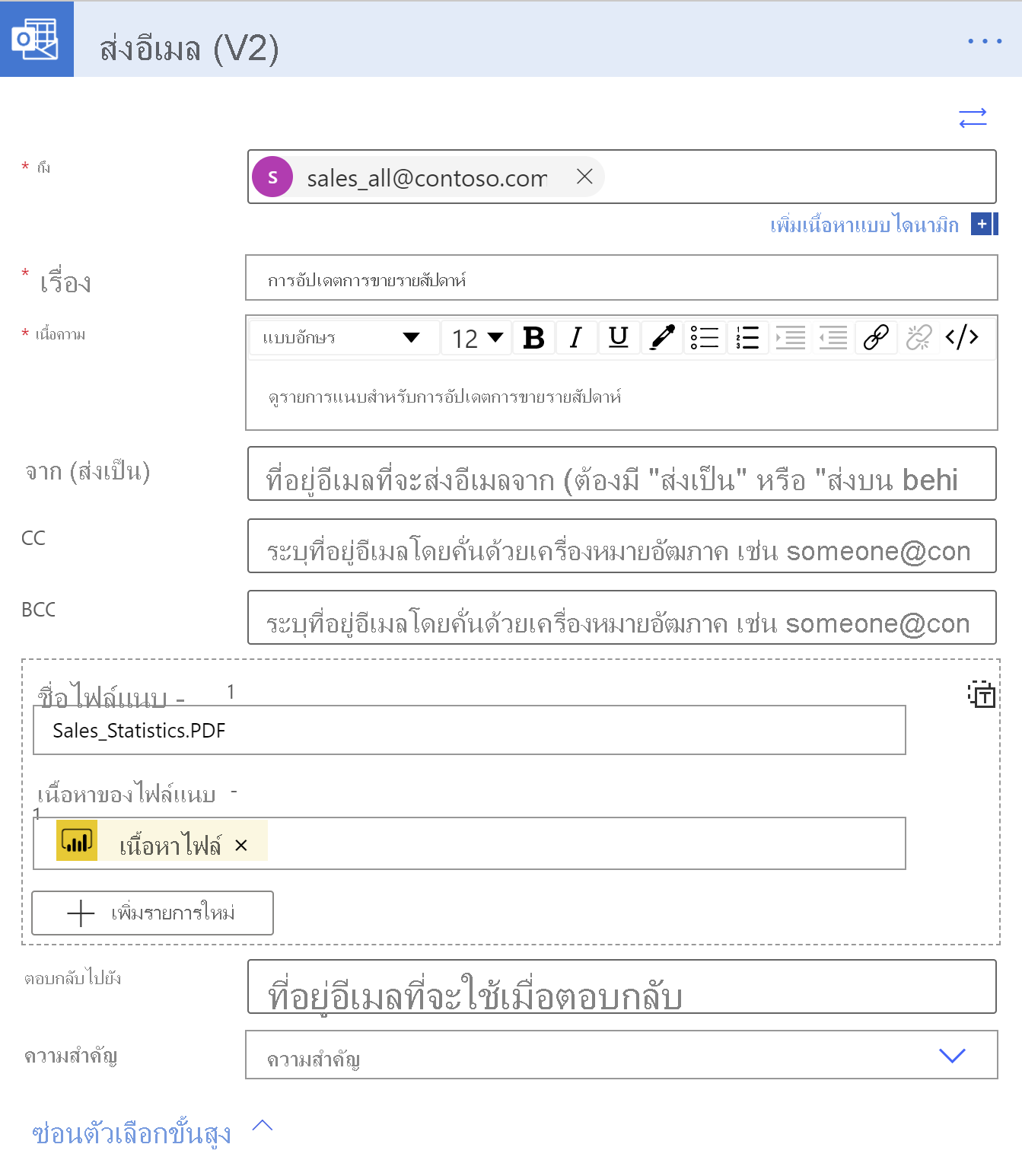Insert a hyperlink
The image size is (1022, 1176).
(x=876, y=337)
